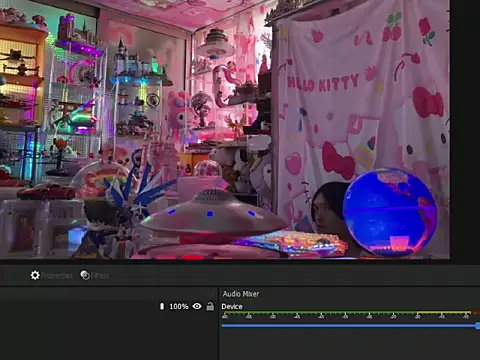Open source Properties via gear icon
This screenshot has height=360, width=480.
(35, 275)
